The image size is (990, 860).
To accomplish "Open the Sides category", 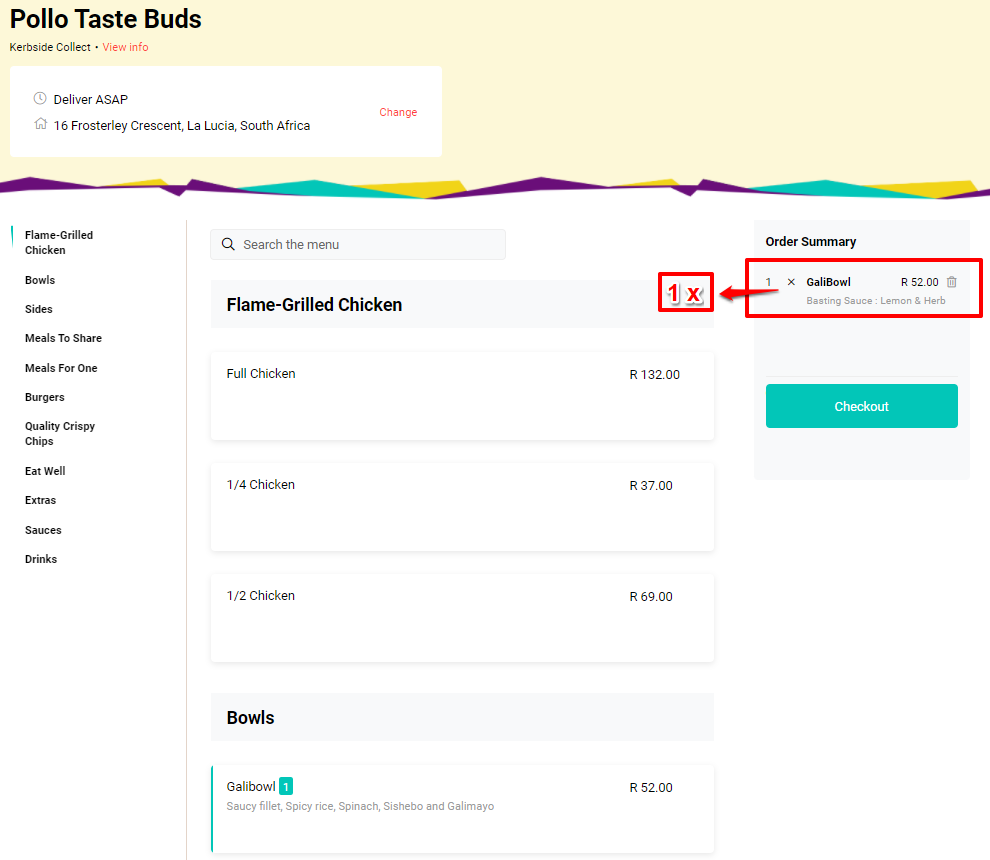I will [39, 309].
